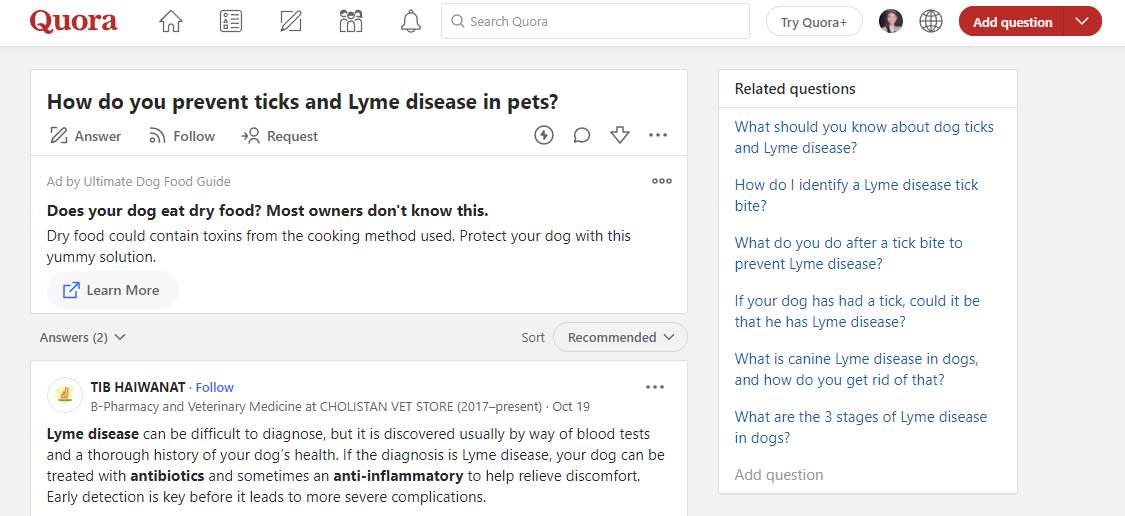Open the Following feed icon
Screen dimensions: 1125x516
pos(230,22)
